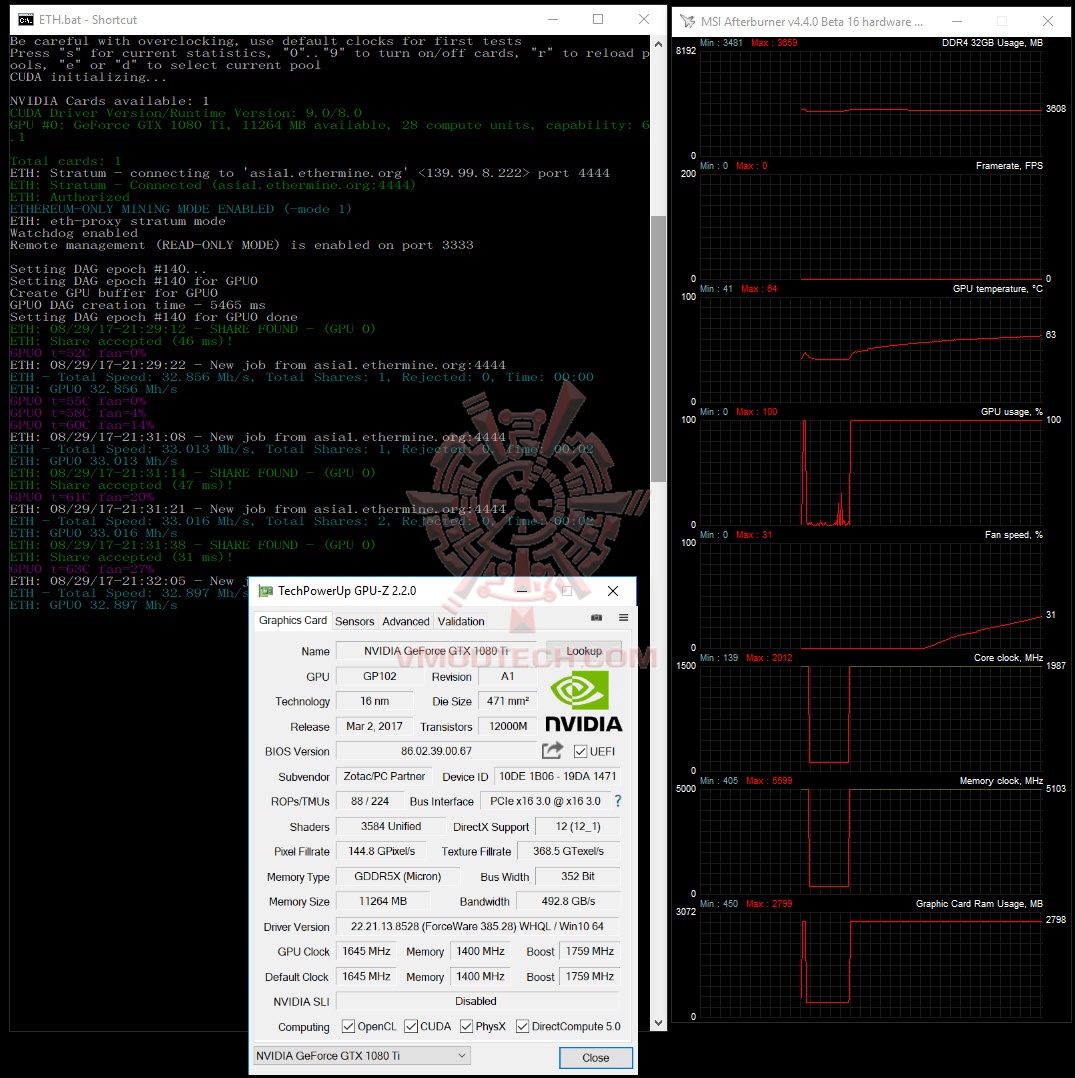Viewport: 1075px width, 1078px height.
Task: Take a GPU-Z screenshot with the camera icon
Action: click(x=596, y=617)
